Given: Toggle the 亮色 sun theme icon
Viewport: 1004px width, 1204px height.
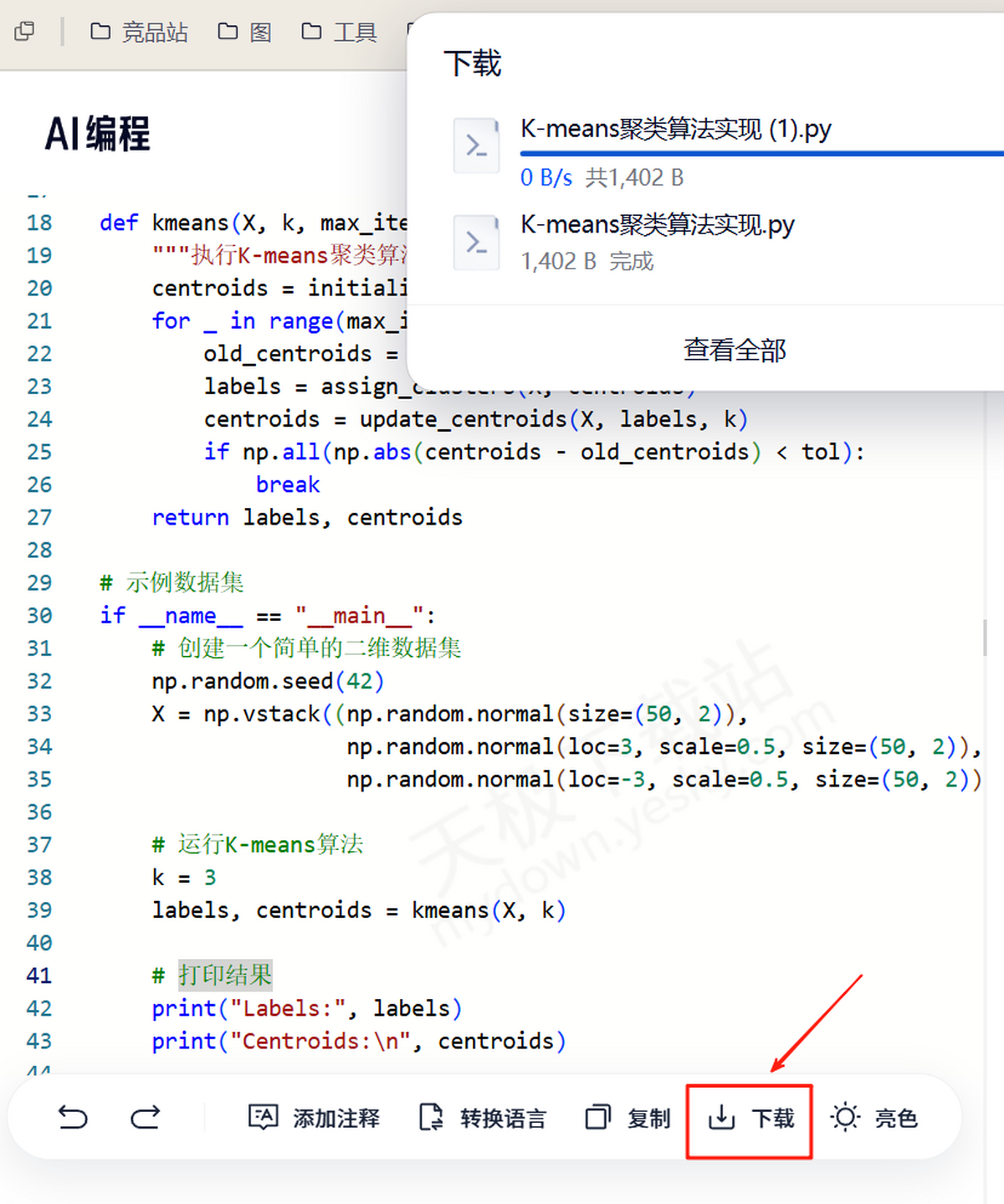Looking at the screenshot, I should (845, 1117).
